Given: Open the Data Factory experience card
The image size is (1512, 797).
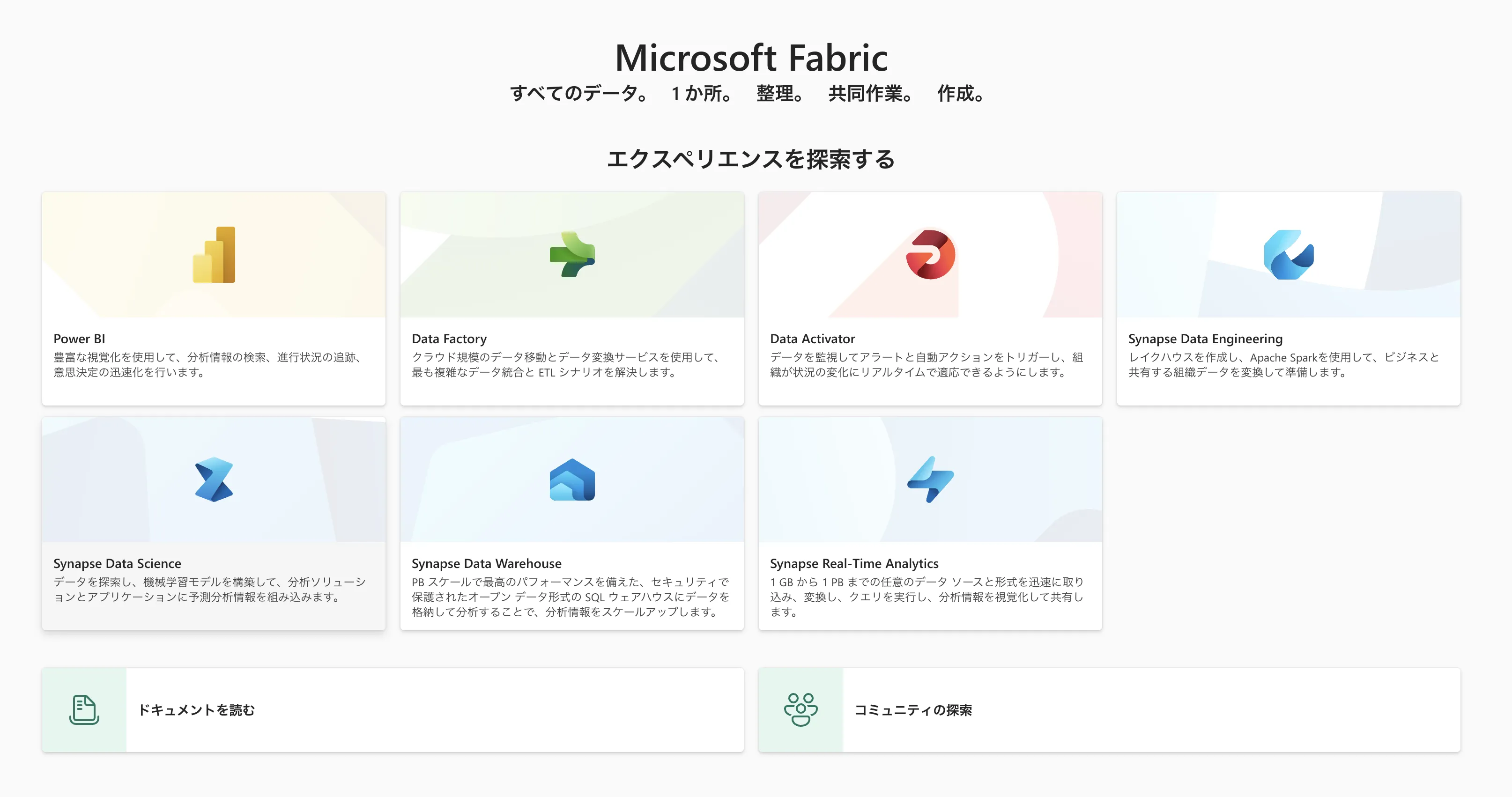Looking at the screenshot, I should click(x=572, y=297).
